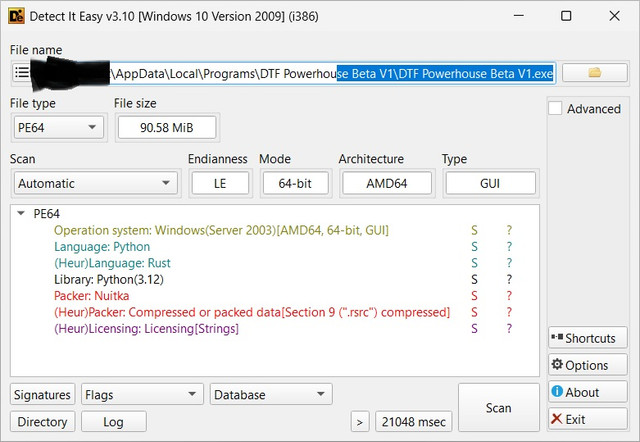This screenshot has height=442, width=640.
Task: Click ? info for Rust language row
Action: [509, 263]
